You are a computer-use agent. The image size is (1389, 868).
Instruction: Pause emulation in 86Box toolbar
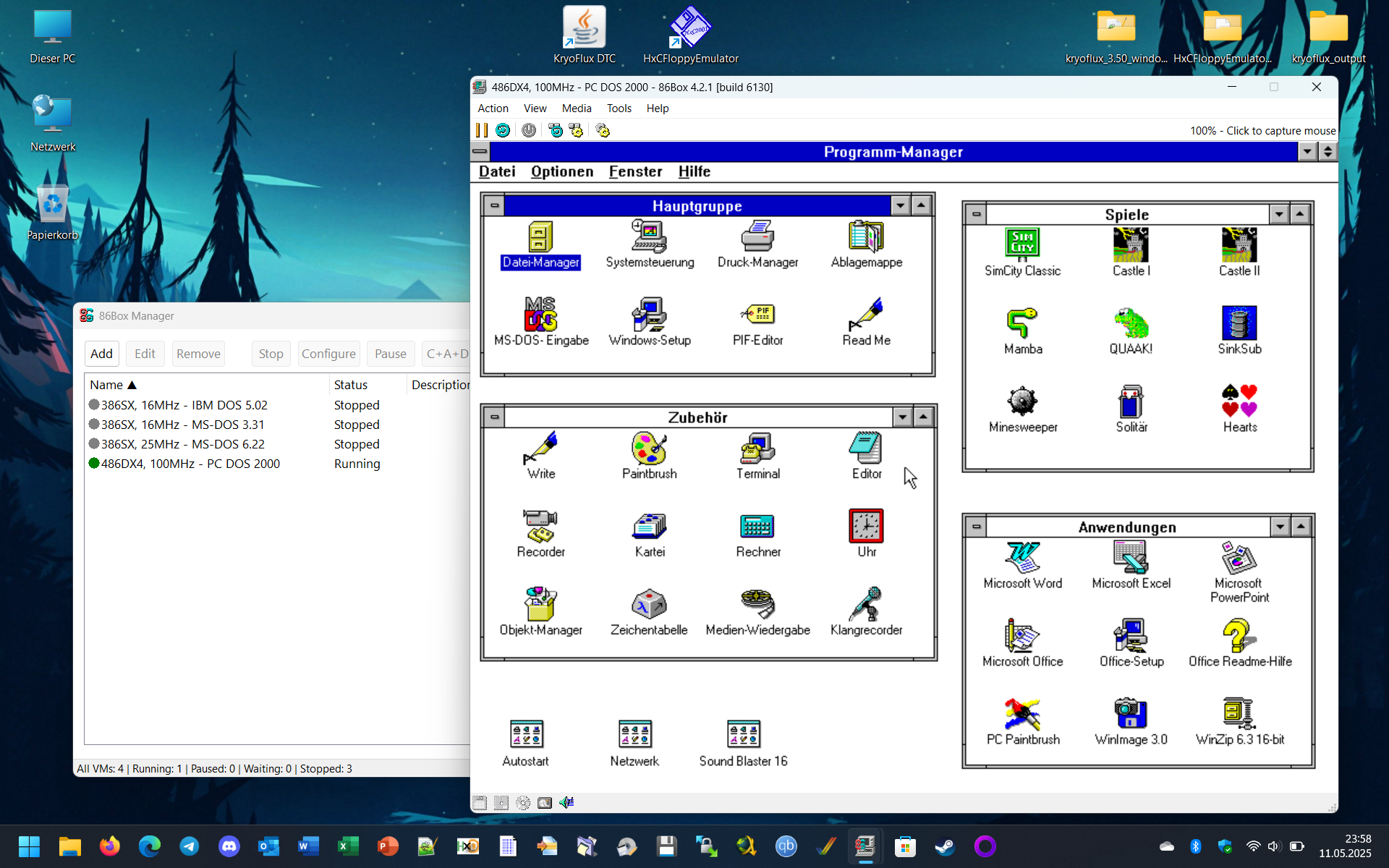(x=482, y=130)
